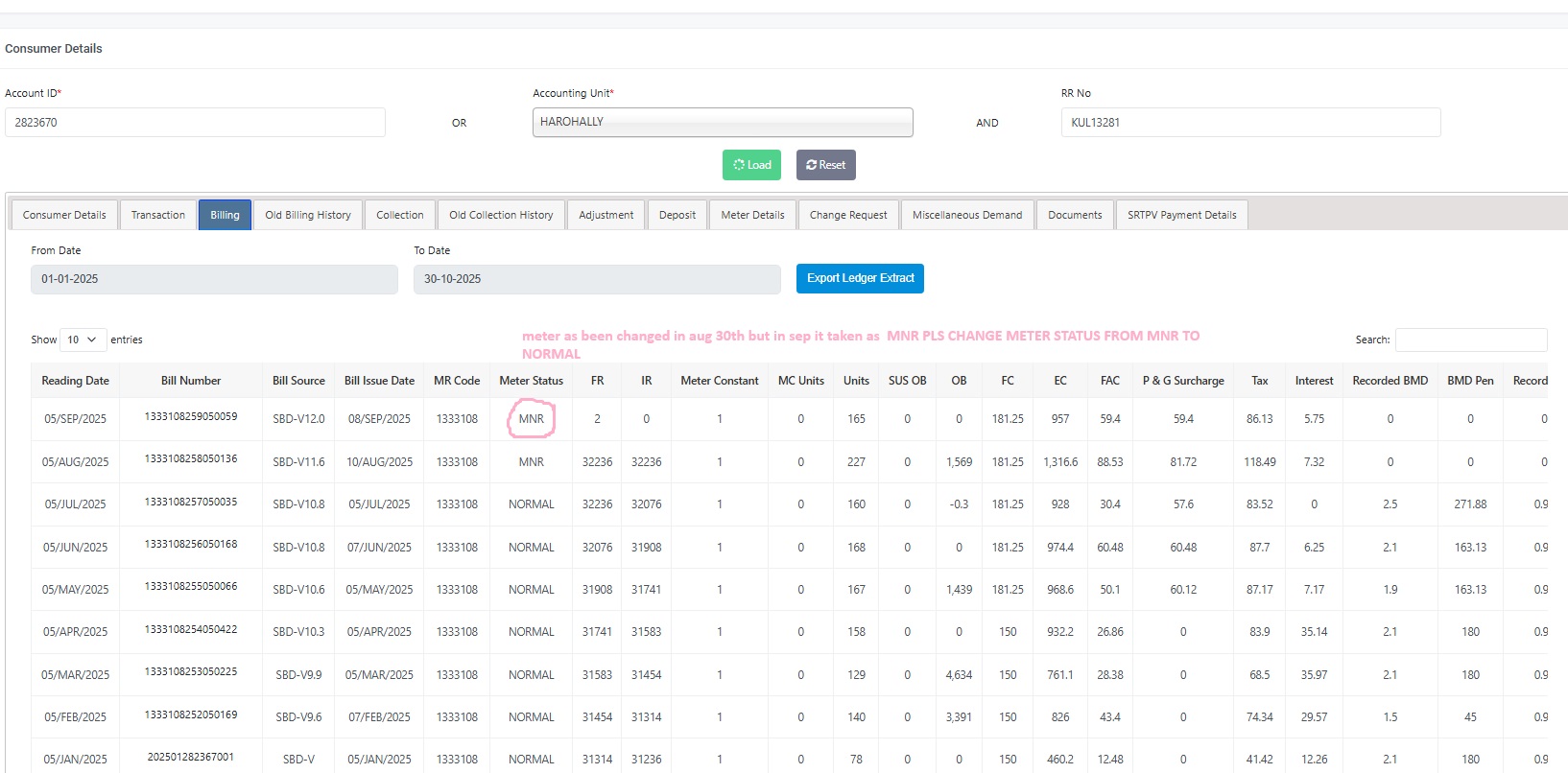Viewport: 1568px width, 773px height.
Task: Open the Accounting Unit HAROHALLY dropdown
Action: click(722, 123)
